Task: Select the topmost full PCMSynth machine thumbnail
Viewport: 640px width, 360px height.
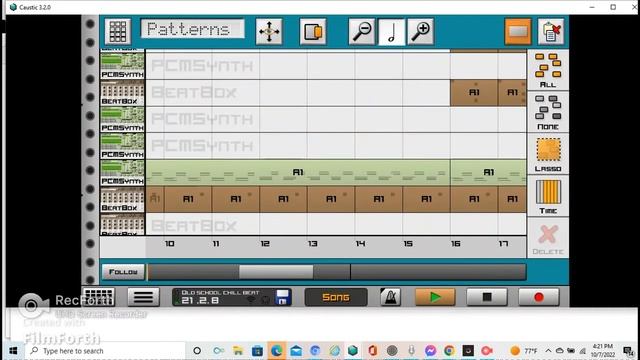Action: [x=122, y=66]
